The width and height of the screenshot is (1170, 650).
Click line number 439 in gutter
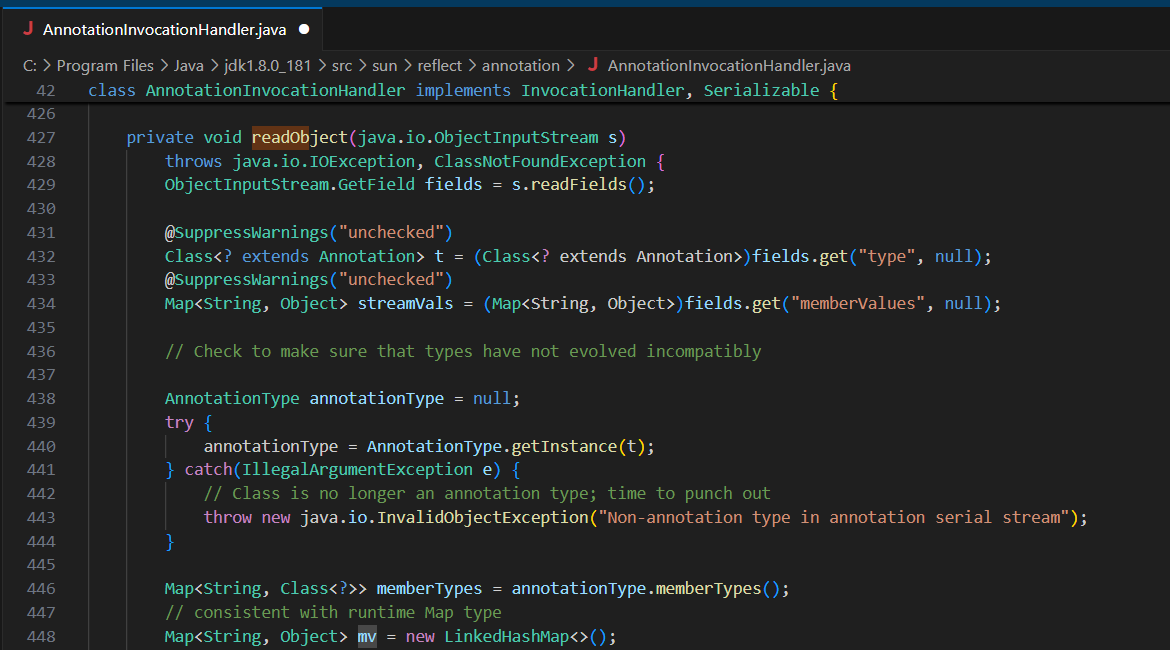click(41, 422)
